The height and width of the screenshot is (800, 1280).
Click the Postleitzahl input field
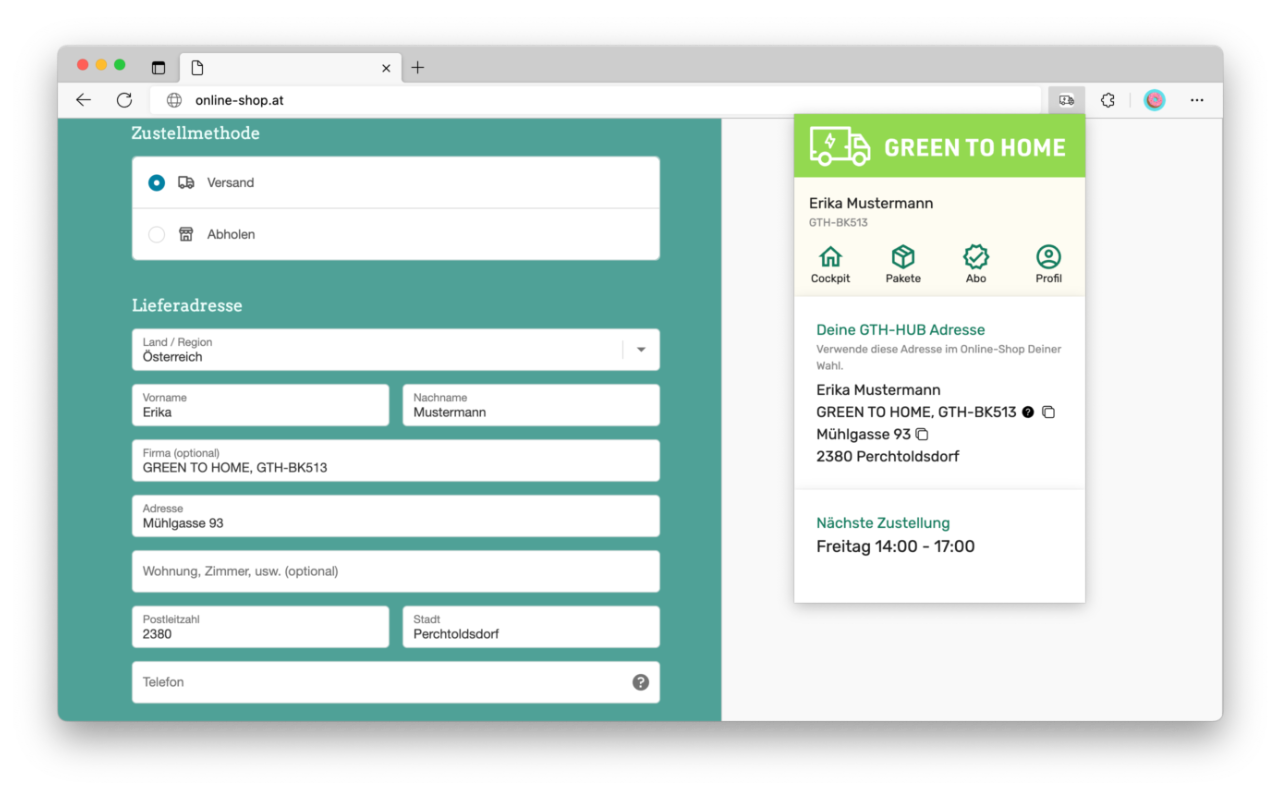pyautogui.click(x=260, y=627)
